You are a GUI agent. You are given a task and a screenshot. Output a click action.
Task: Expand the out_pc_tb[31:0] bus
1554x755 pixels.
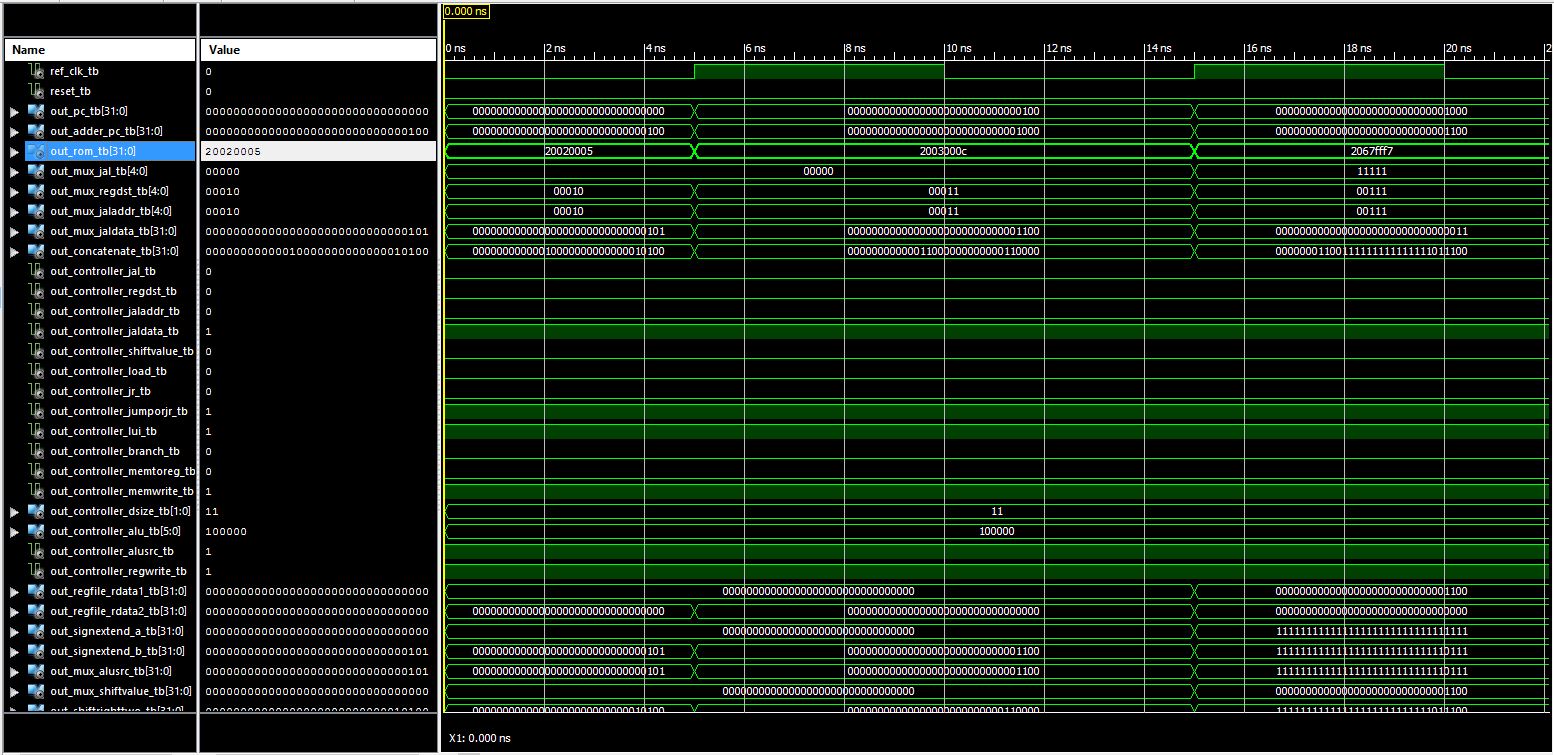pos(14,111)
